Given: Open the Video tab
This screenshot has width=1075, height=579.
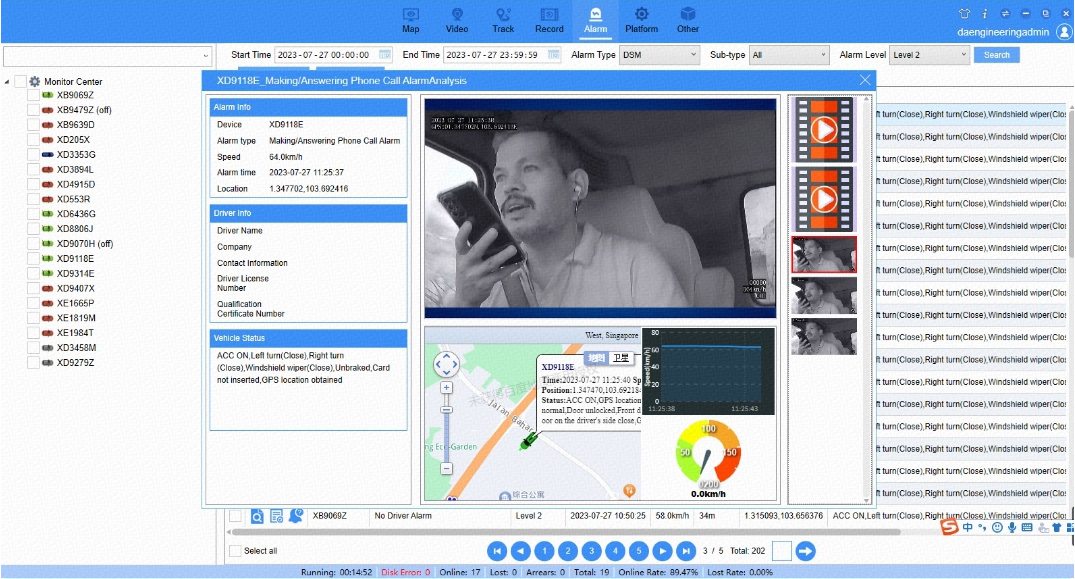Looking at the screenshot, I should pyautogui.click(x=457, y=20).
